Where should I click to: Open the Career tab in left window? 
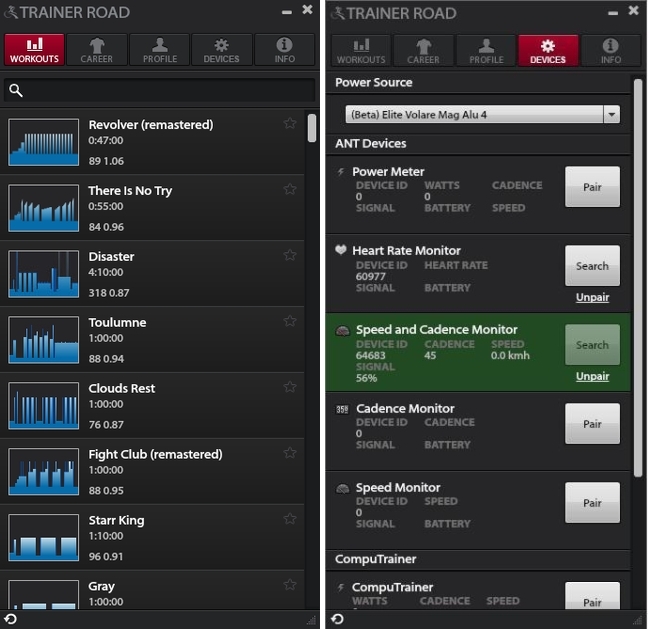(x=97, y=50)
